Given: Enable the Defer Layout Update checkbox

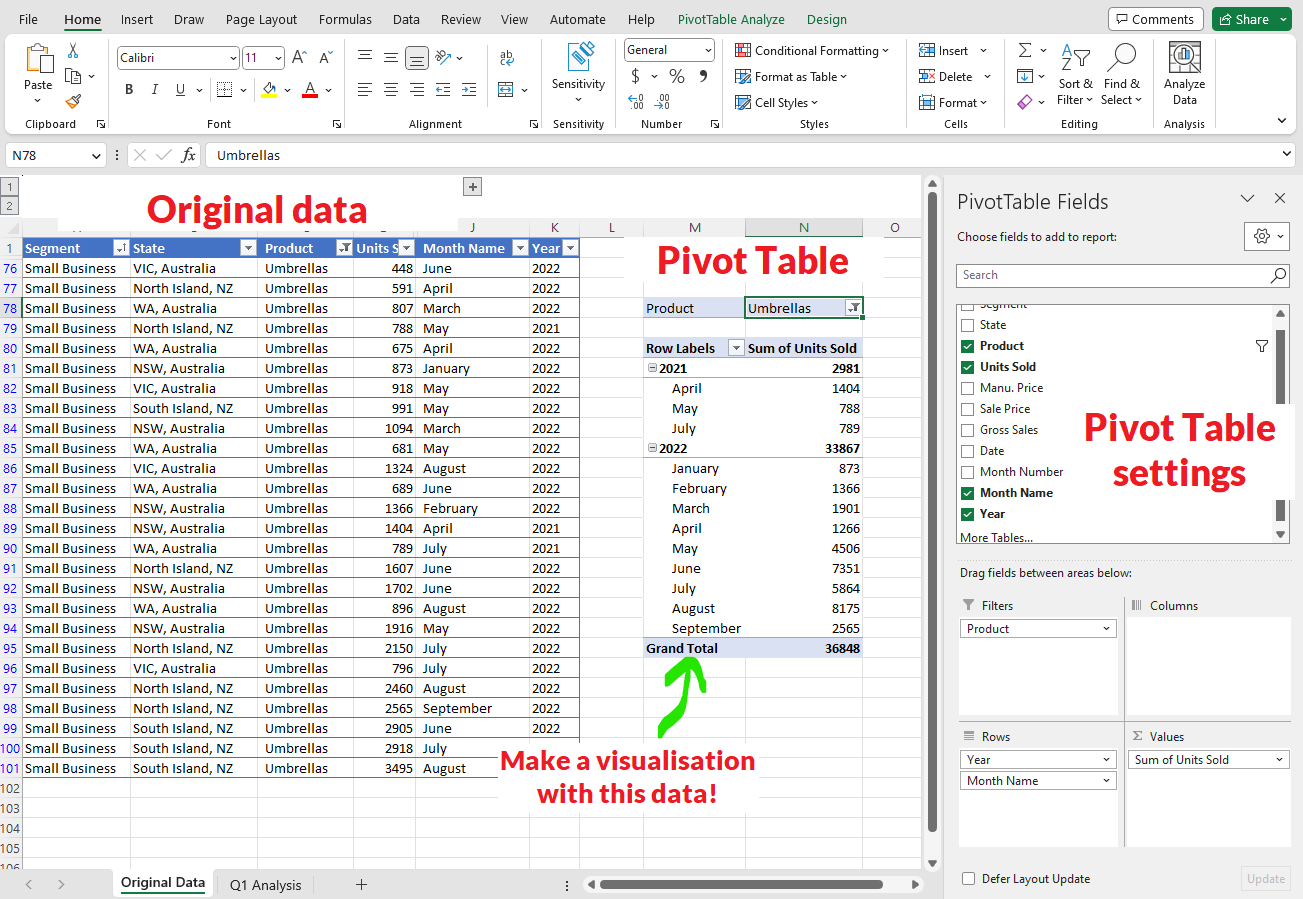Looking at the screenshot, I should 968,879.
